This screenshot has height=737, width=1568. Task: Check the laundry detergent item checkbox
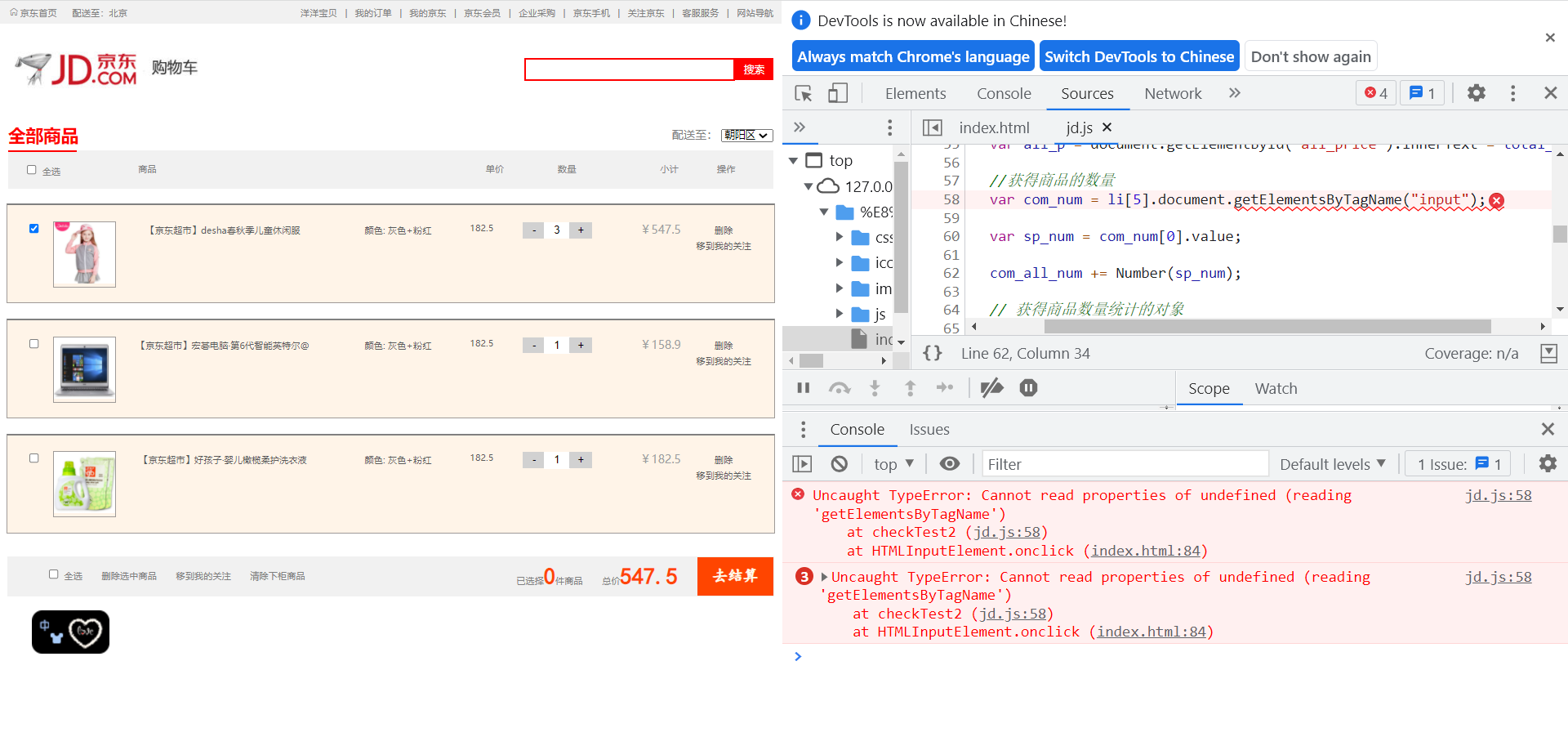(x=33, y=458)
